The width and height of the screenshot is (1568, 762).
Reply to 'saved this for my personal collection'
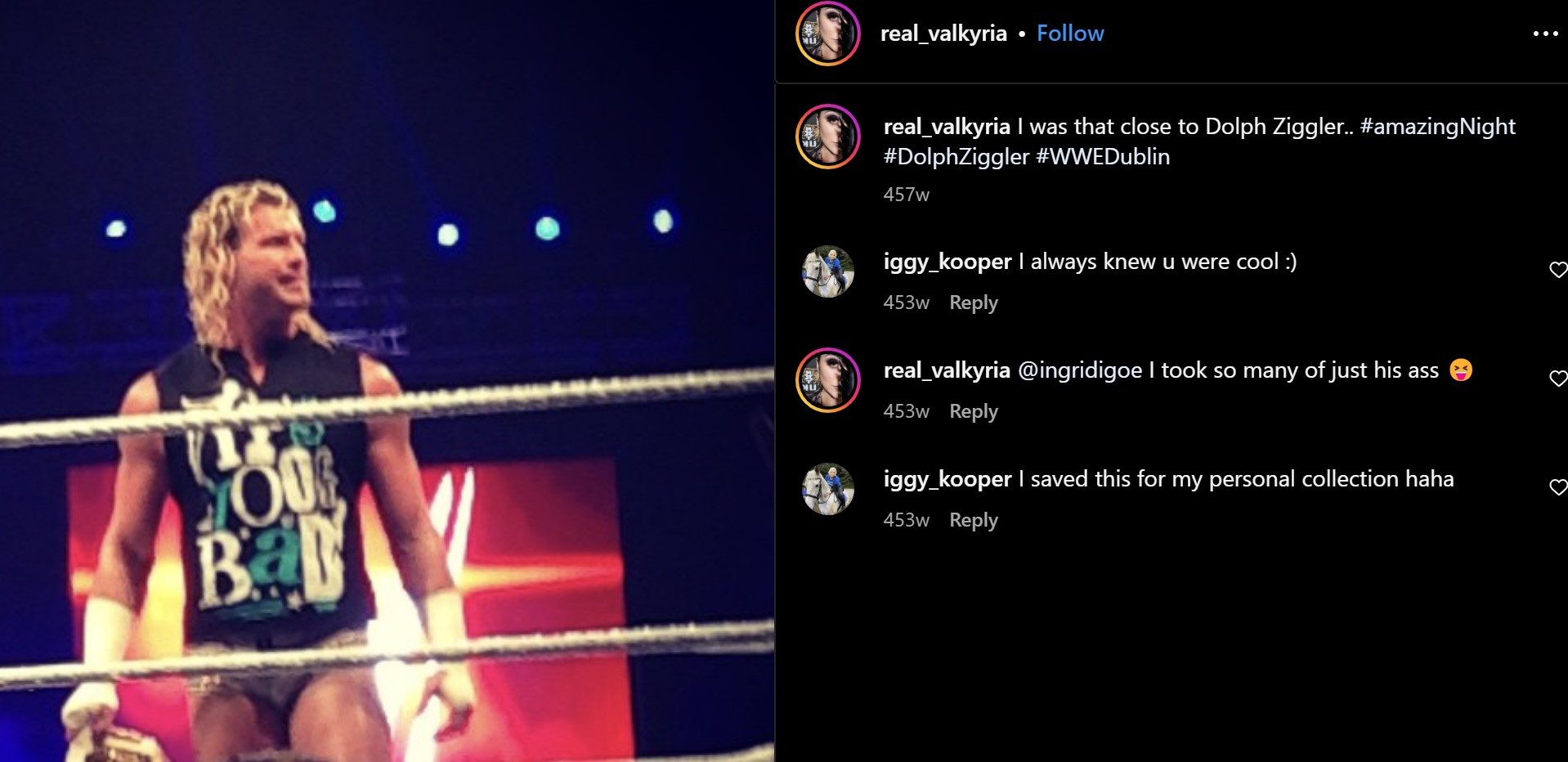(974, 521)
